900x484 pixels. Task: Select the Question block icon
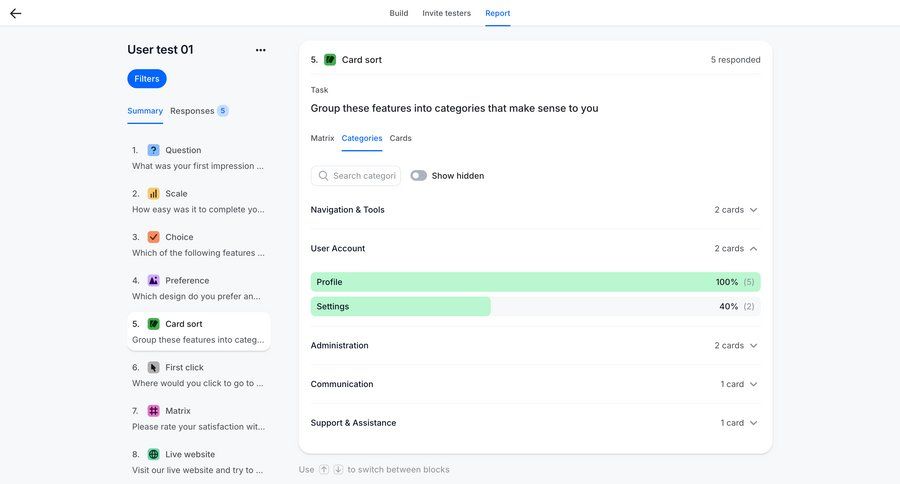[153, 150]
